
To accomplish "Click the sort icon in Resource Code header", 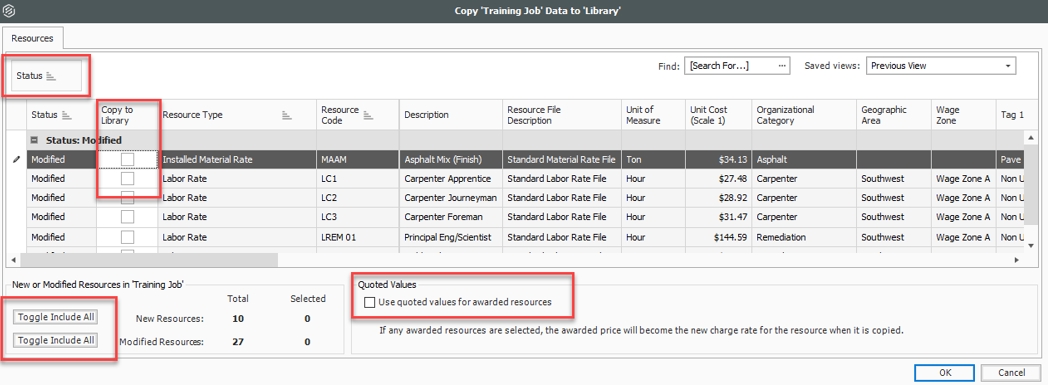I will point(368,115).
